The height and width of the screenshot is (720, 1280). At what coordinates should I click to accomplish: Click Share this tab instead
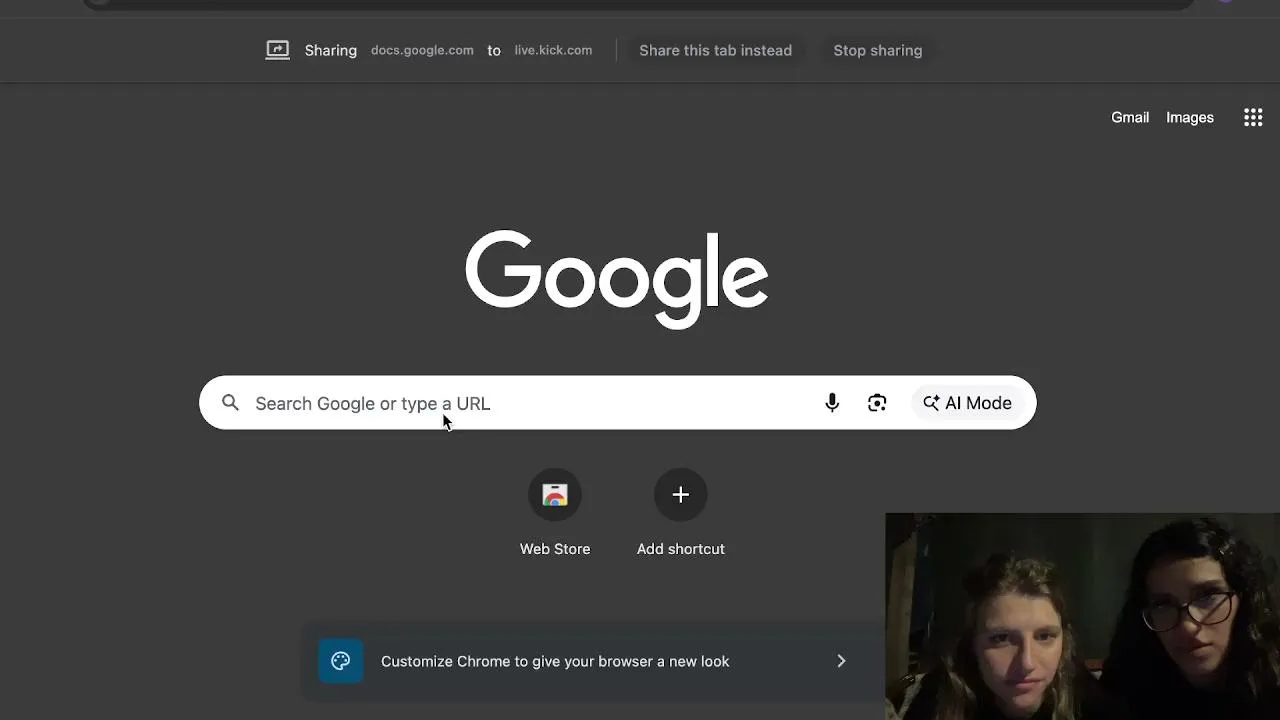716,50
